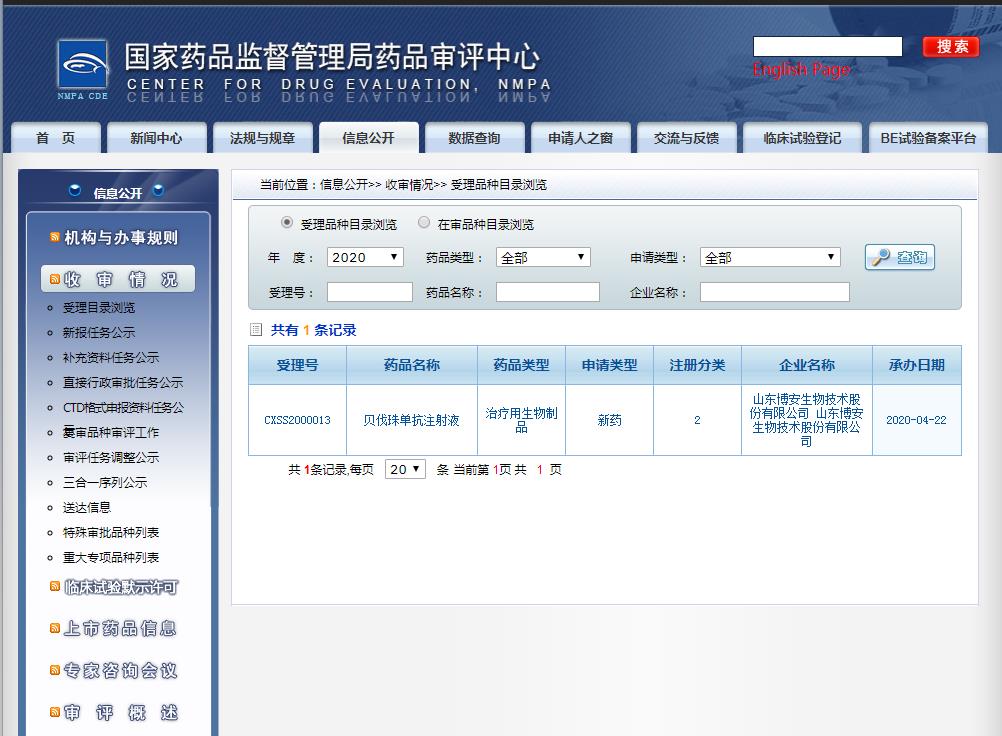The height and width of the screenshot is (736, 1002).
Task: Open the 首页 navigation tab
Action: (56, 138)
